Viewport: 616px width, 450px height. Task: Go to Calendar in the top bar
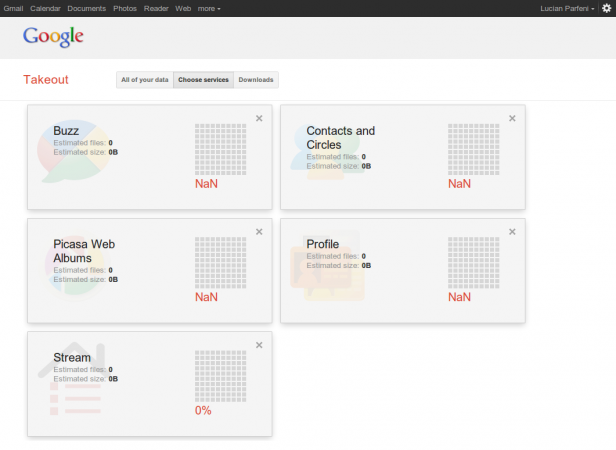pyautogui.click(x=45, y=8)
